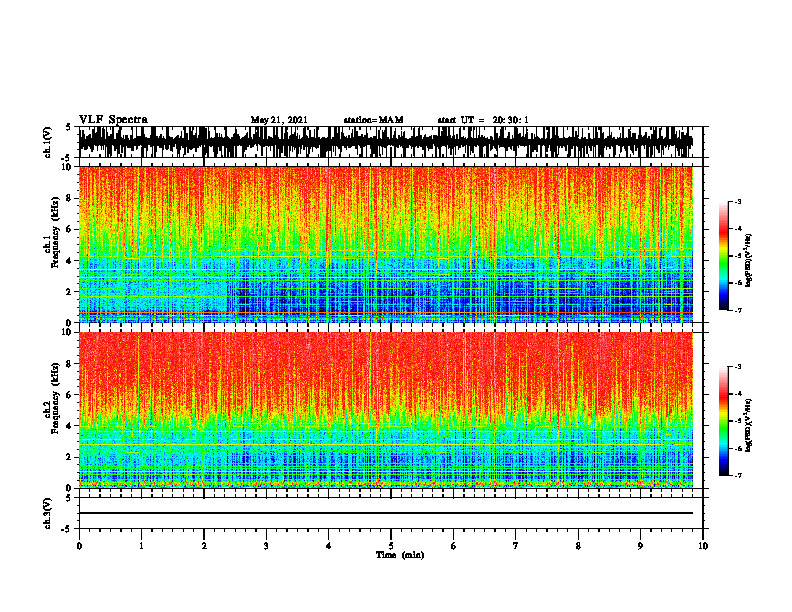Click the ch.1(V) waveform strip at top

385,142
